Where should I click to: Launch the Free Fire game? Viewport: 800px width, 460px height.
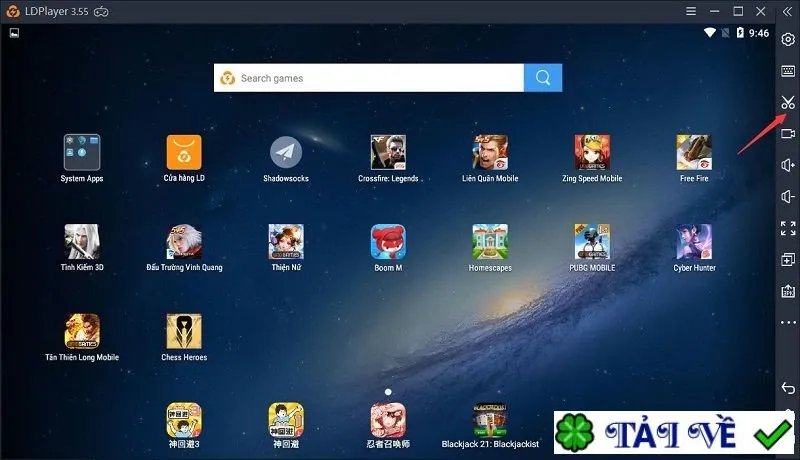pos(694,152)
